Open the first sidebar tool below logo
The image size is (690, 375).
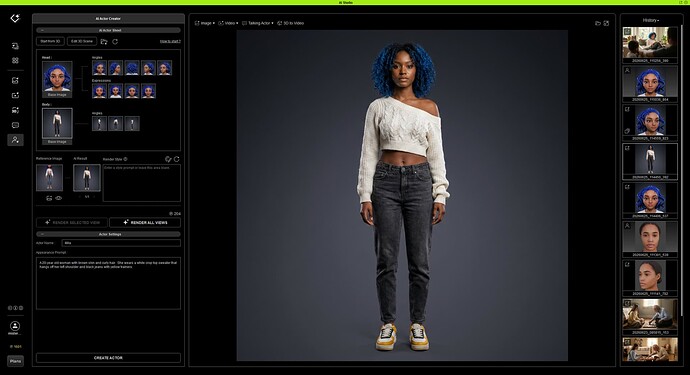tap(15, 46)
